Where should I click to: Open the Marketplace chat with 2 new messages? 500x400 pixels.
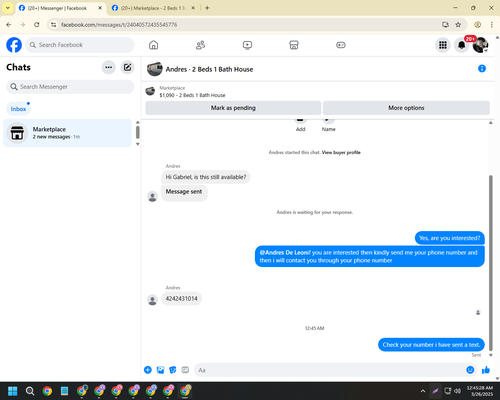tap(67, 133)
